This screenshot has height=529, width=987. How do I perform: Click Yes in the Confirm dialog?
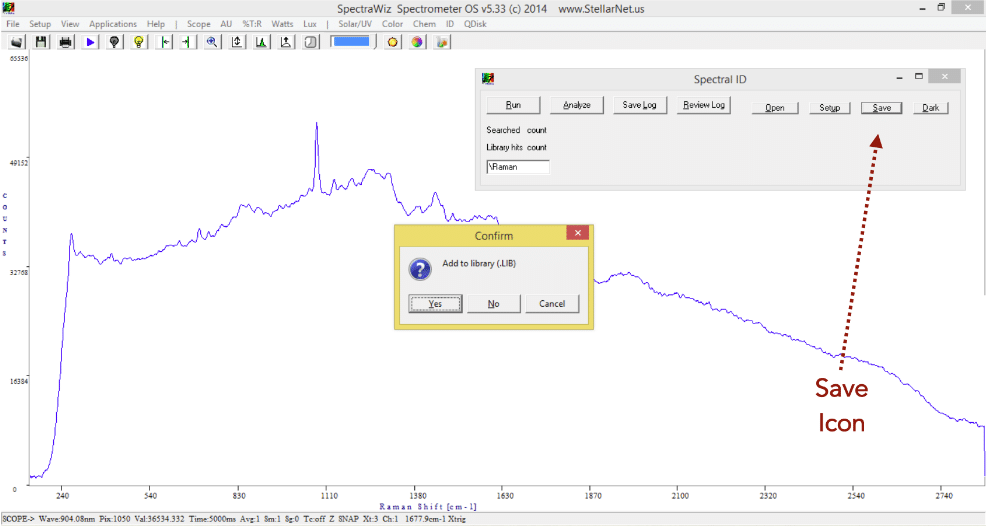[x=435, y=304]
